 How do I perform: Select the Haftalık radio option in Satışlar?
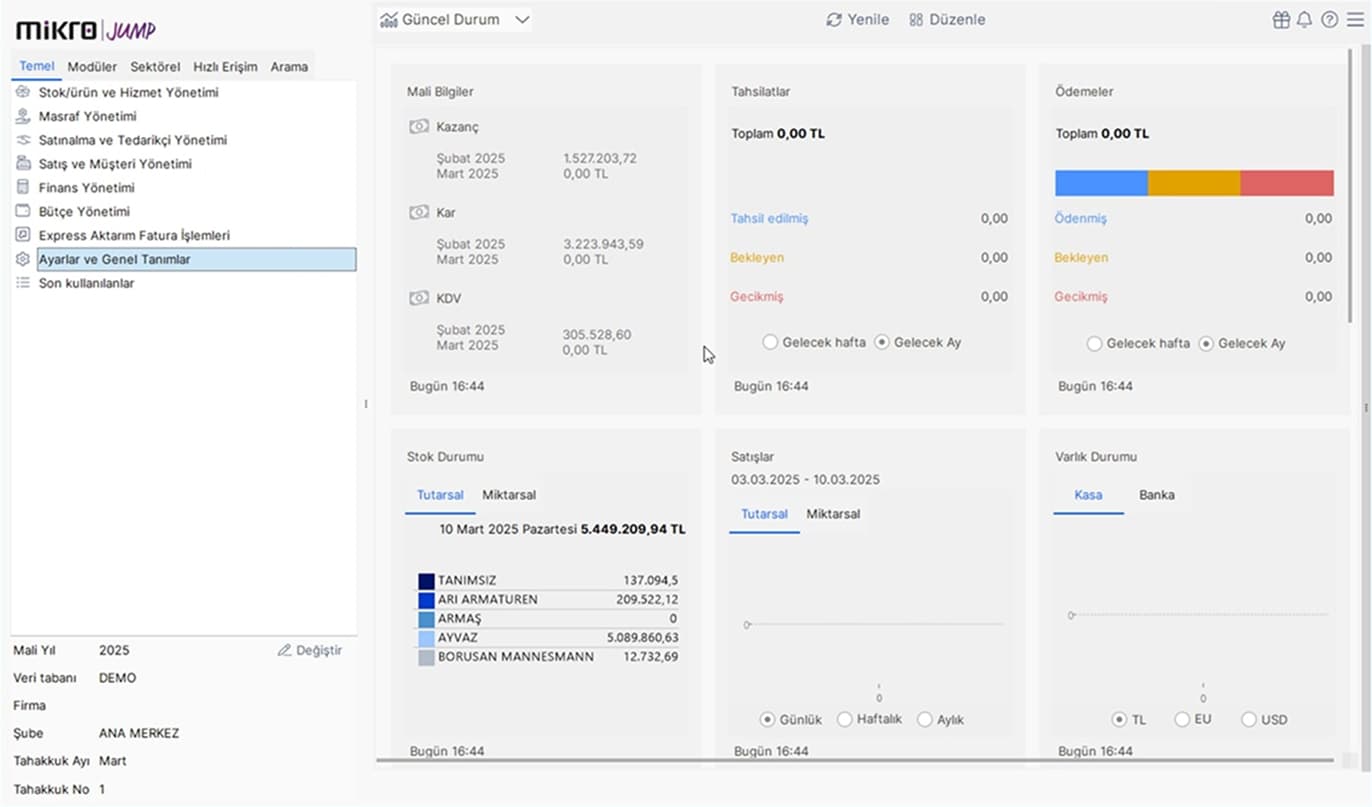pyautogui.click(x=845, y=720)
